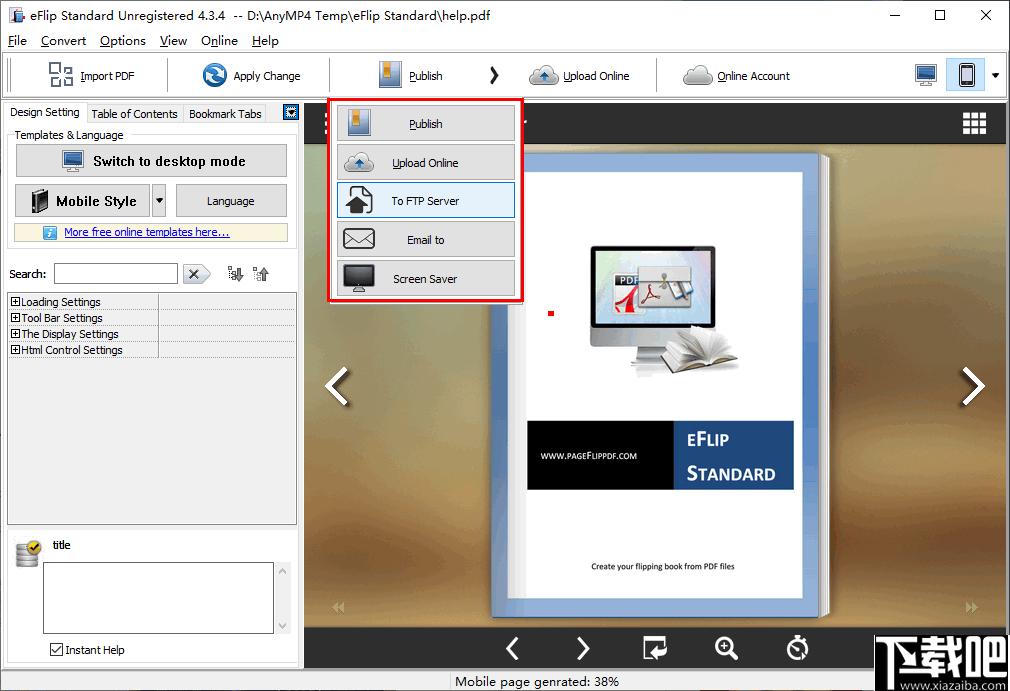1010x691 pixels.
Task: Click the auto flip timer icon
Action: pos(797,648)
